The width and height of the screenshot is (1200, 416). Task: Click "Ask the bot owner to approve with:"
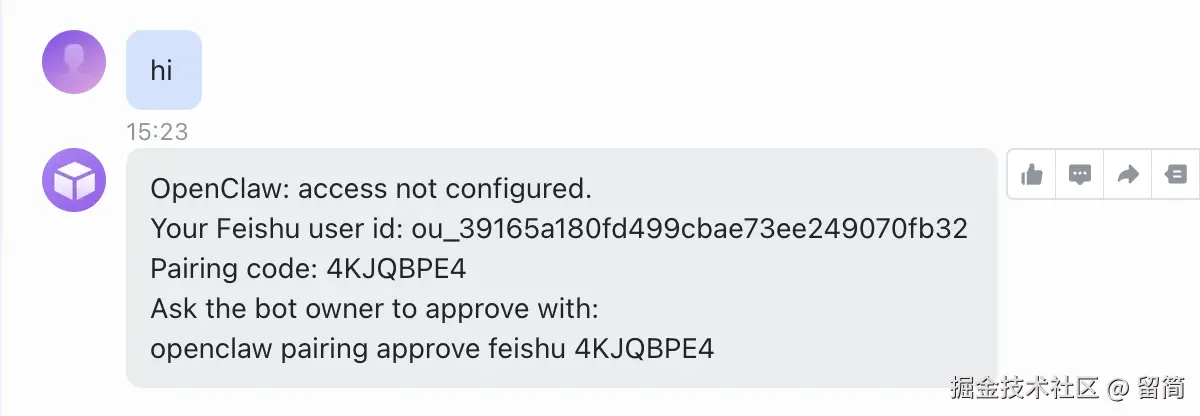pyautogui.click(x=373, y=309)
